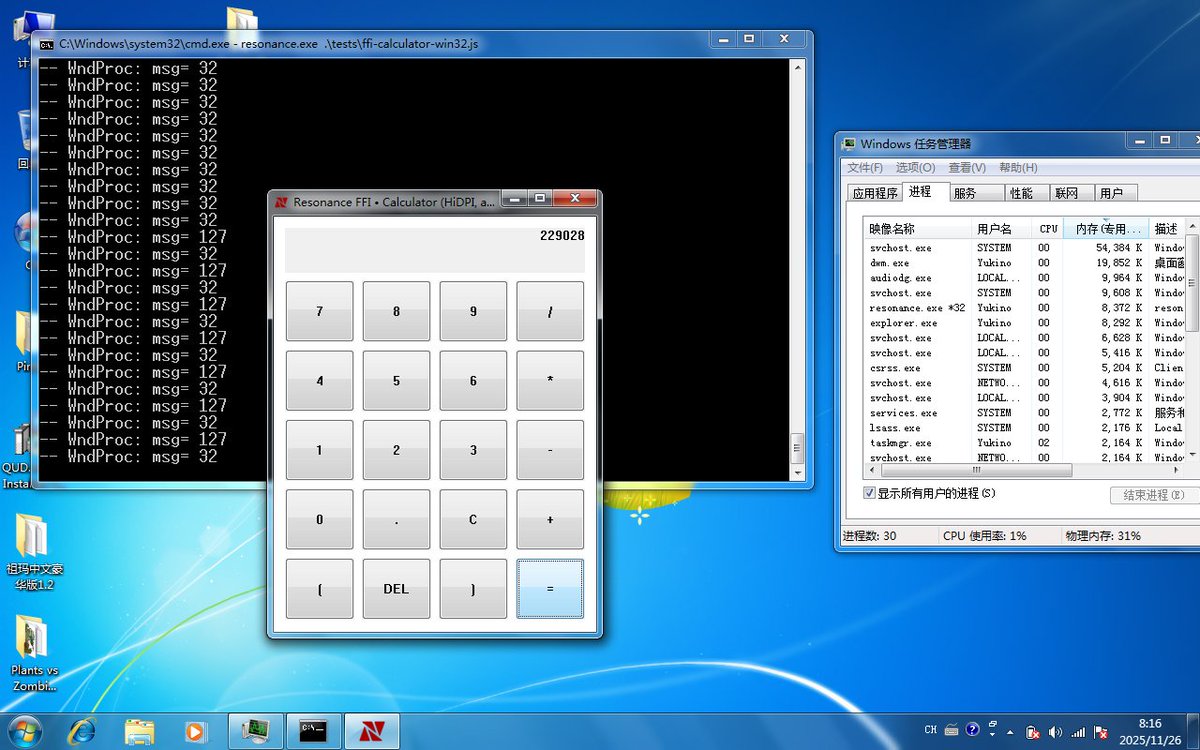Open Windows Explorer folder icon on taskbar
The image size is (1200, 750).
click(139, 731)
